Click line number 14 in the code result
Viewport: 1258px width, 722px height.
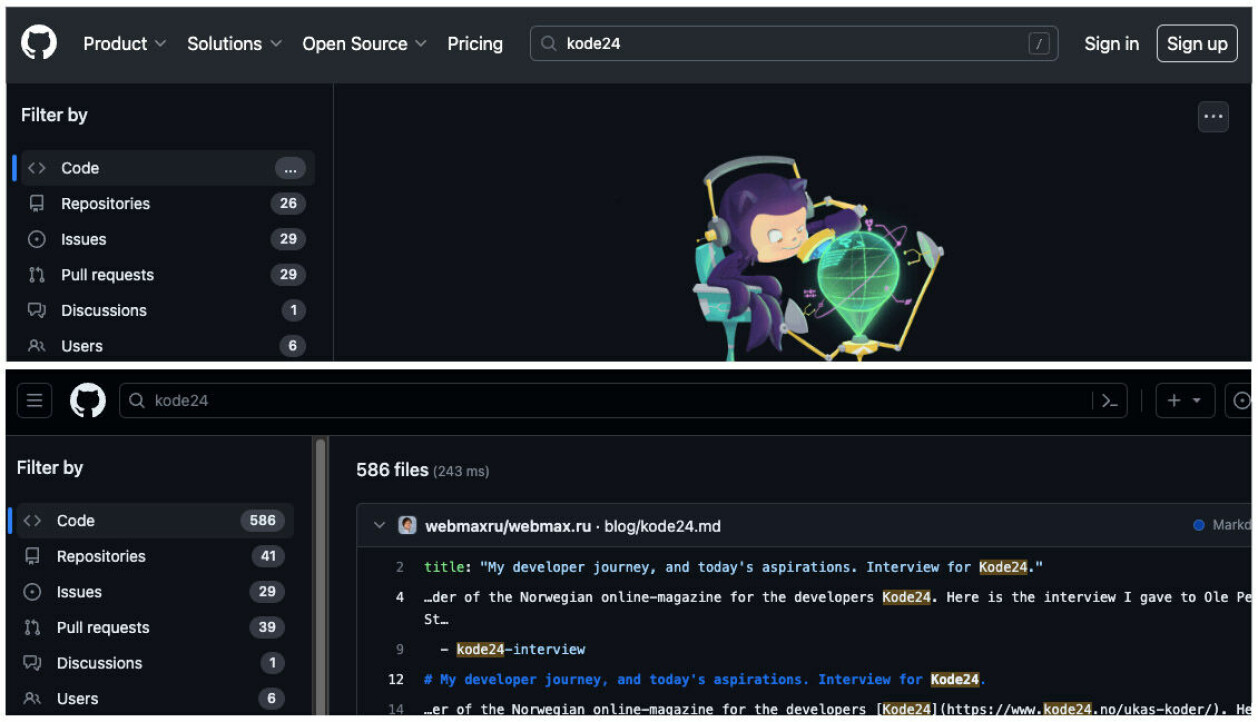click(x=396, y=709)
